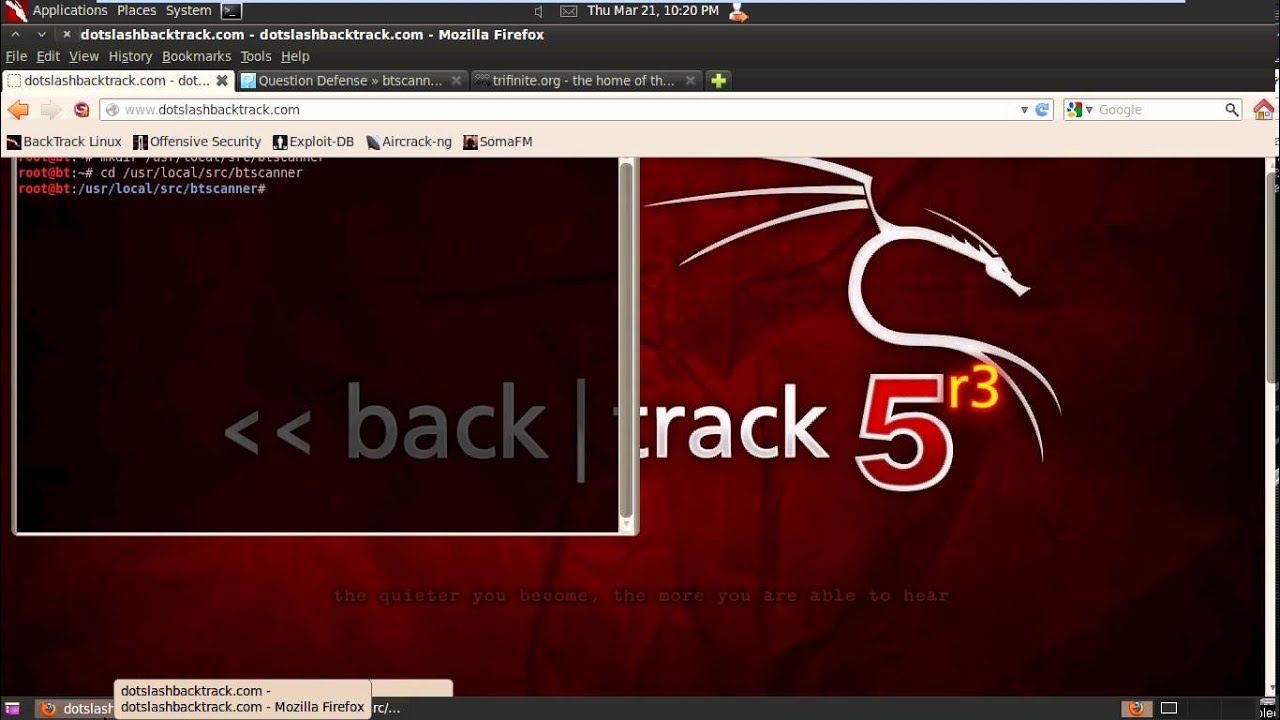Open the History menu
The image size is (1280, 720).
(x=130, y=57)
